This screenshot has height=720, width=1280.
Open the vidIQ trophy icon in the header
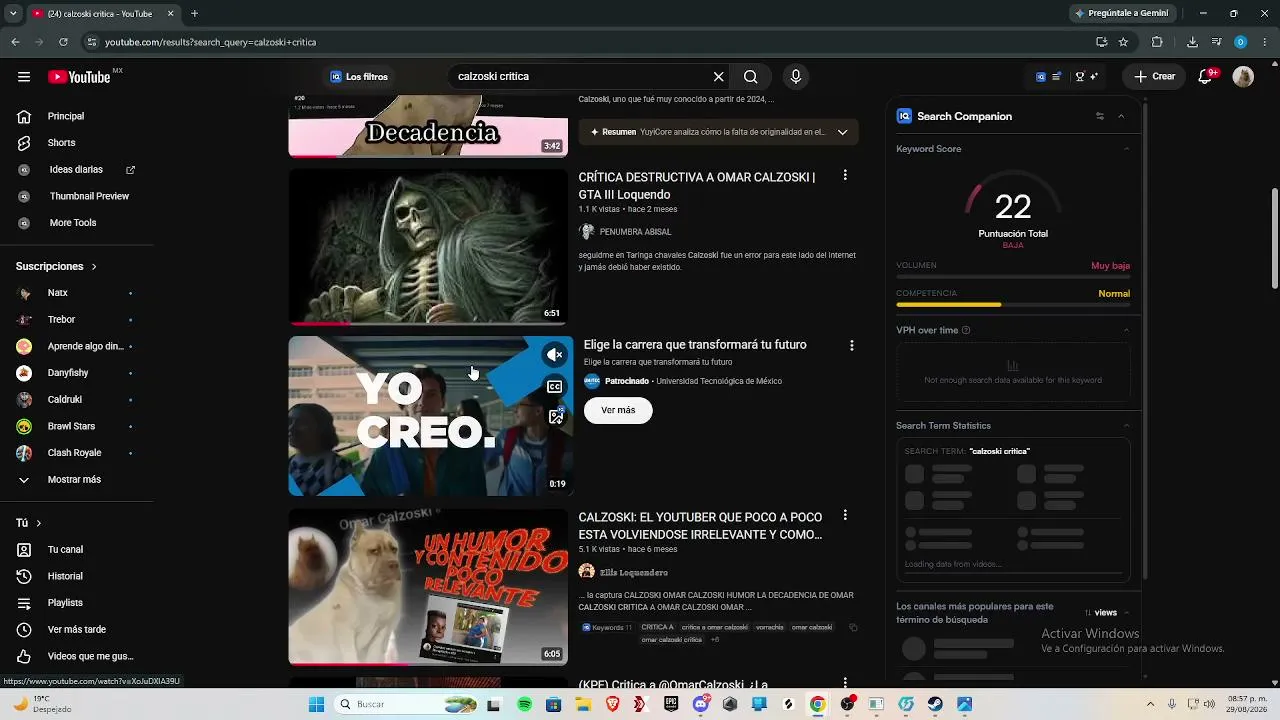coord(1079,77)
